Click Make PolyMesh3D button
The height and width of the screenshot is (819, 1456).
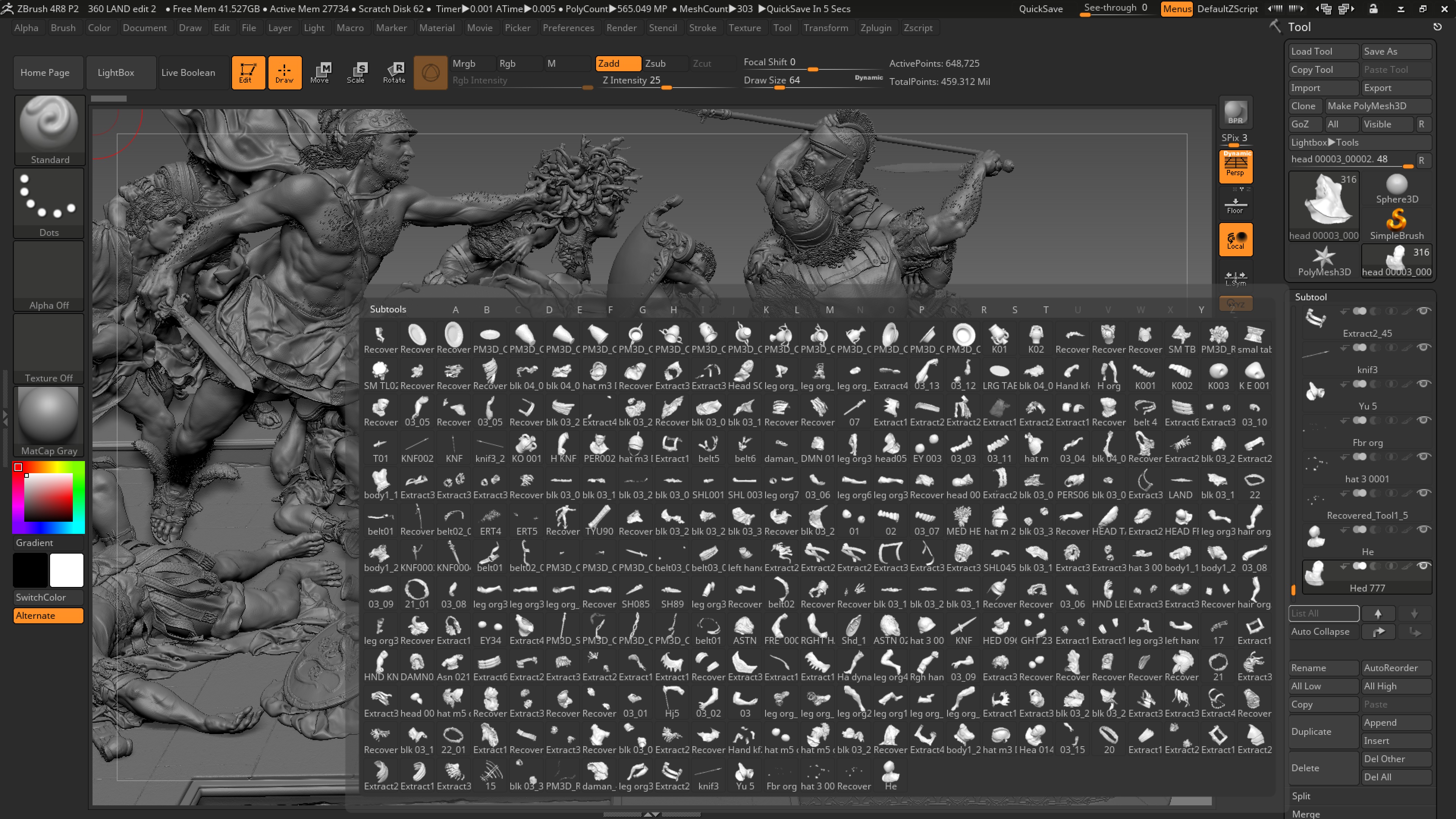[1378, 106]
